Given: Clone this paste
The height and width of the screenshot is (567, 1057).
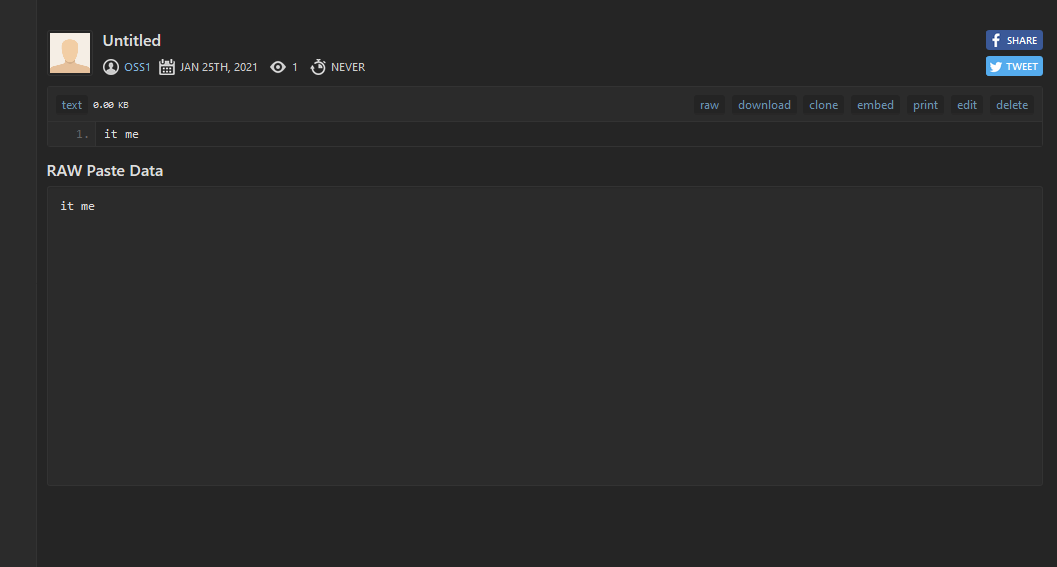Looking at the screenshot, I should click(x=823, y=105).
